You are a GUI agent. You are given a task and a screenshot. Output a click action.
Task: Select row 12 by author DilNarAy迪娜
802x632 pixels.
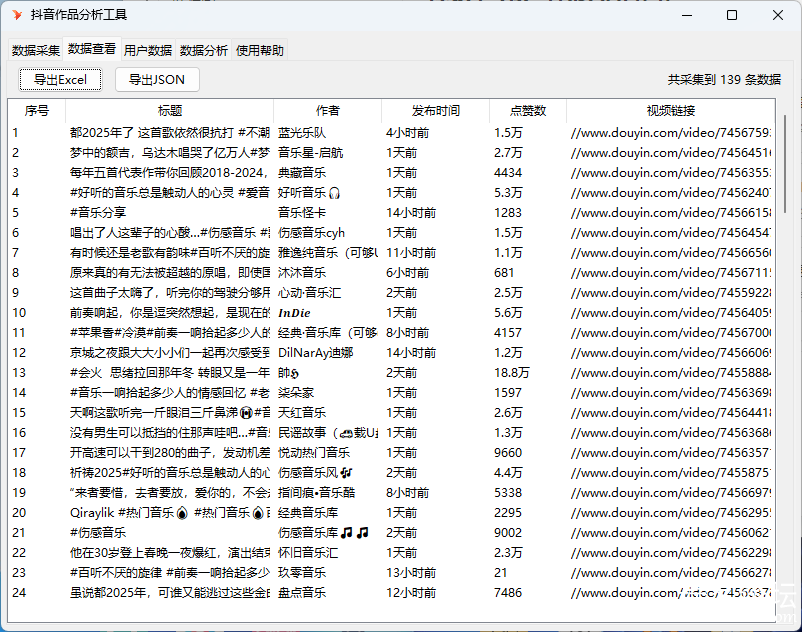314,352
